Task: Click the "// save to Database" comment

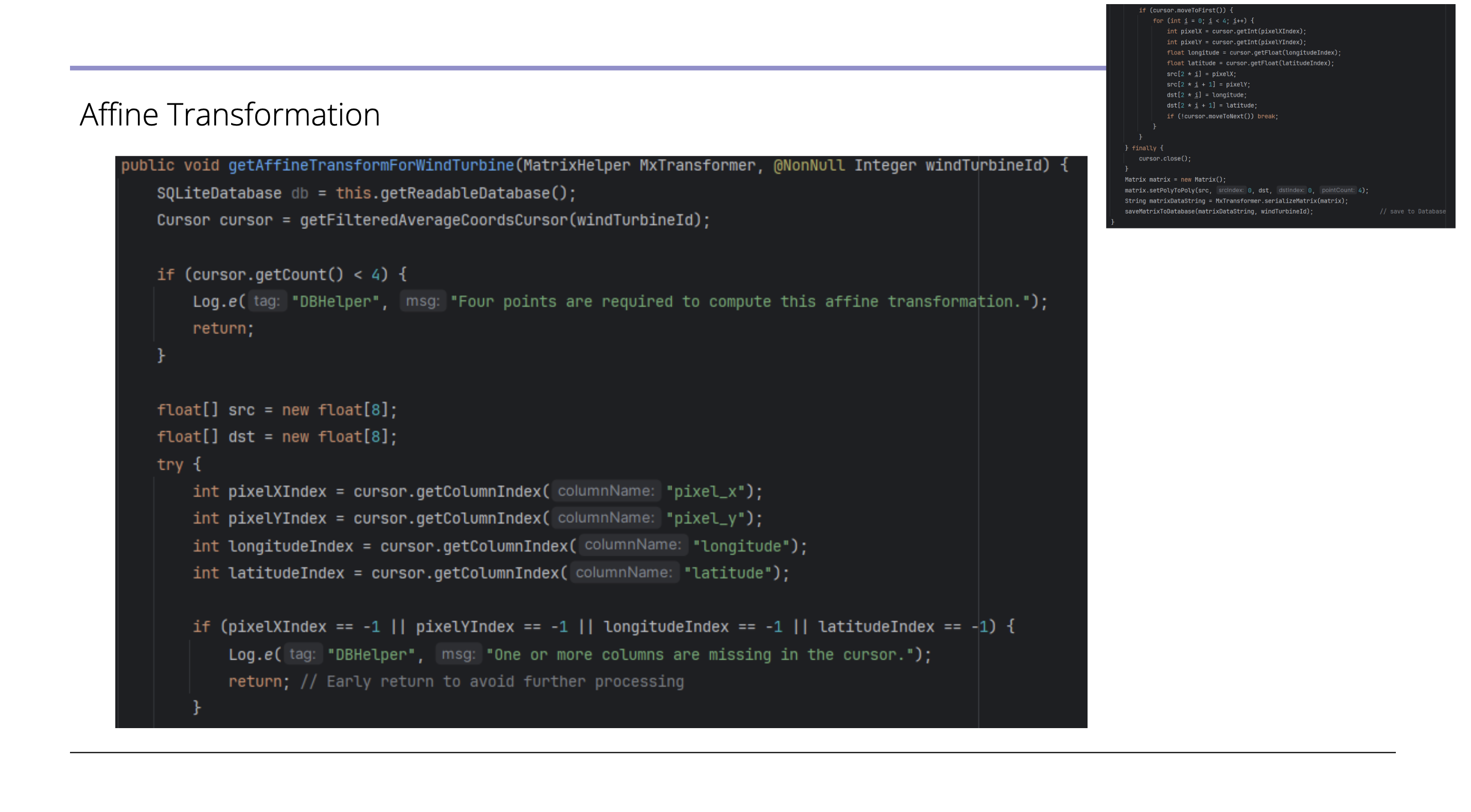Action: (1412, 211)
